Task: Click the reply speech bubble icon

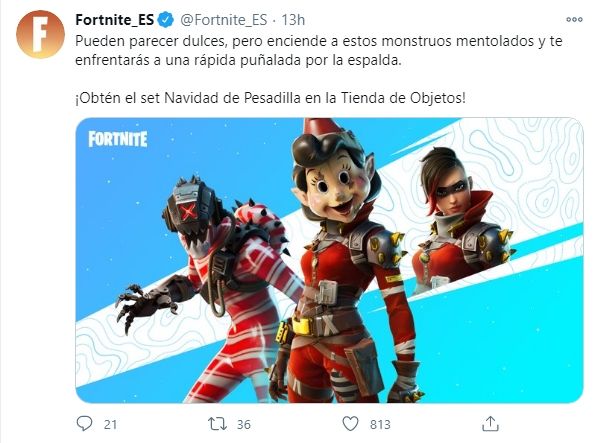Action: [84, 424]
